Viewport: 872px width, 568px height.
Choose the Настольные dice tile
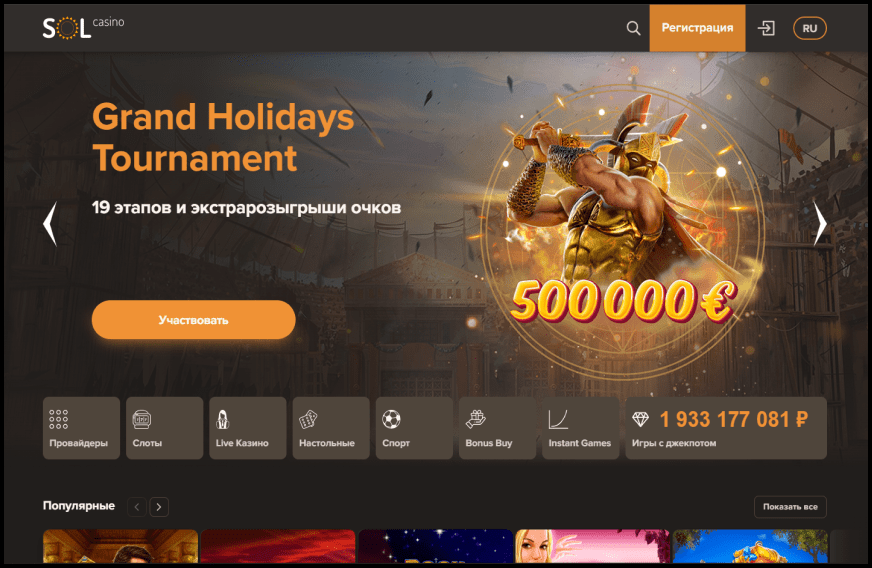pos(331,428)
